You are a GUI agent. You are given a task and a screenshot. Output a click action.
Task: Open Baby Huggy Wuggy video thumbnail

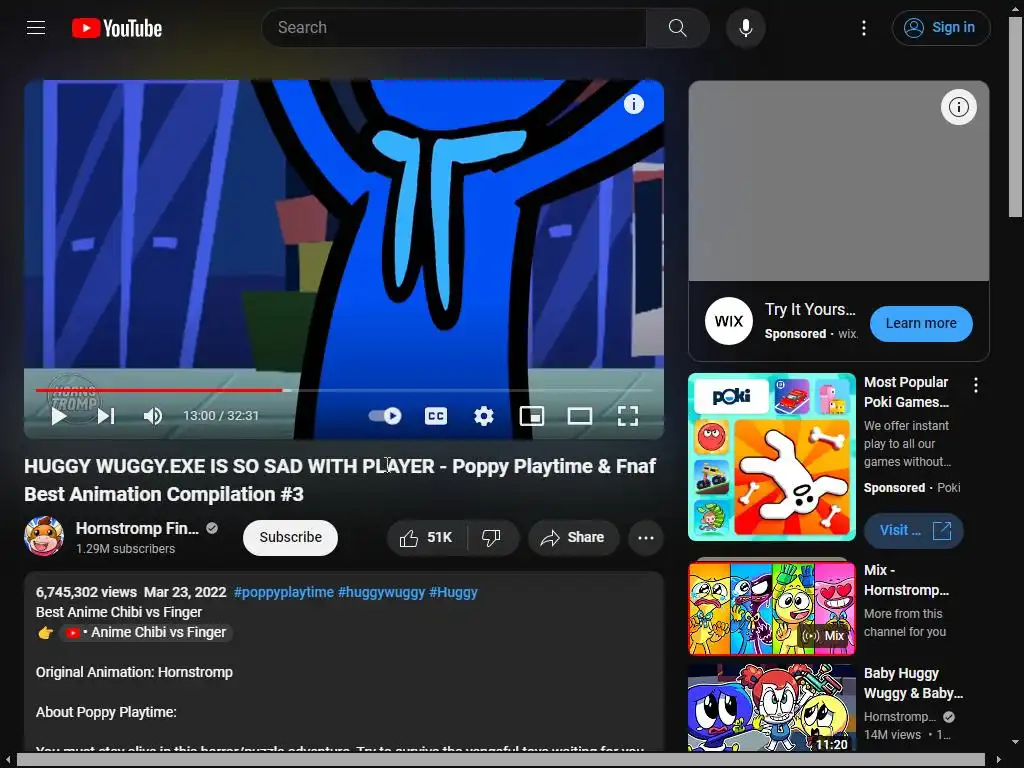click(x=772, y=708)
